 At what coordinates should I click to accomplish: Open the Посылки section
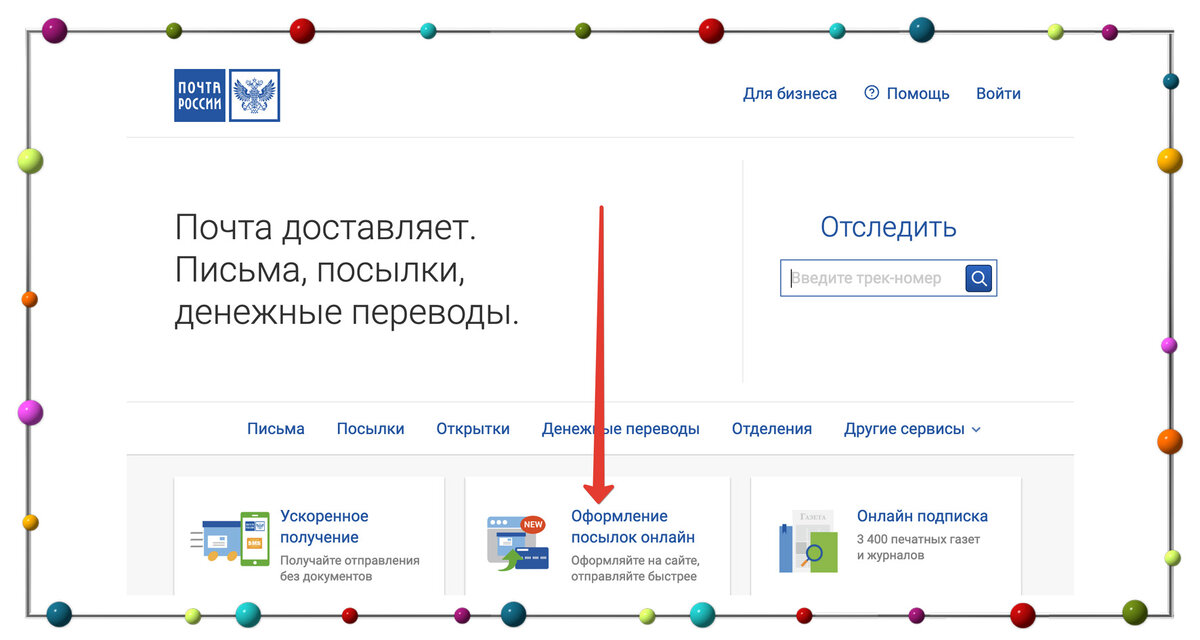370,429
